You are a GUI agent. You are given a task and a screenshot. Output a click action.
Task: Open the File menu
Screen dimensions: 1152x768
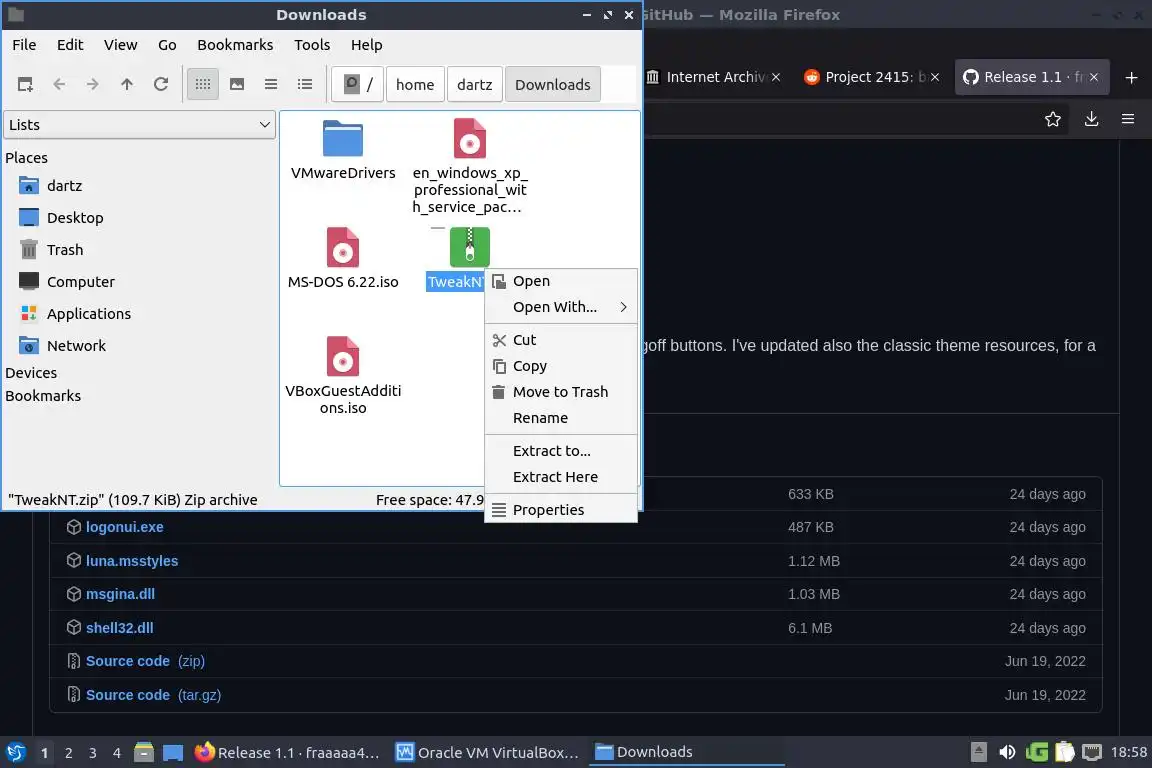tap(24, 45)
